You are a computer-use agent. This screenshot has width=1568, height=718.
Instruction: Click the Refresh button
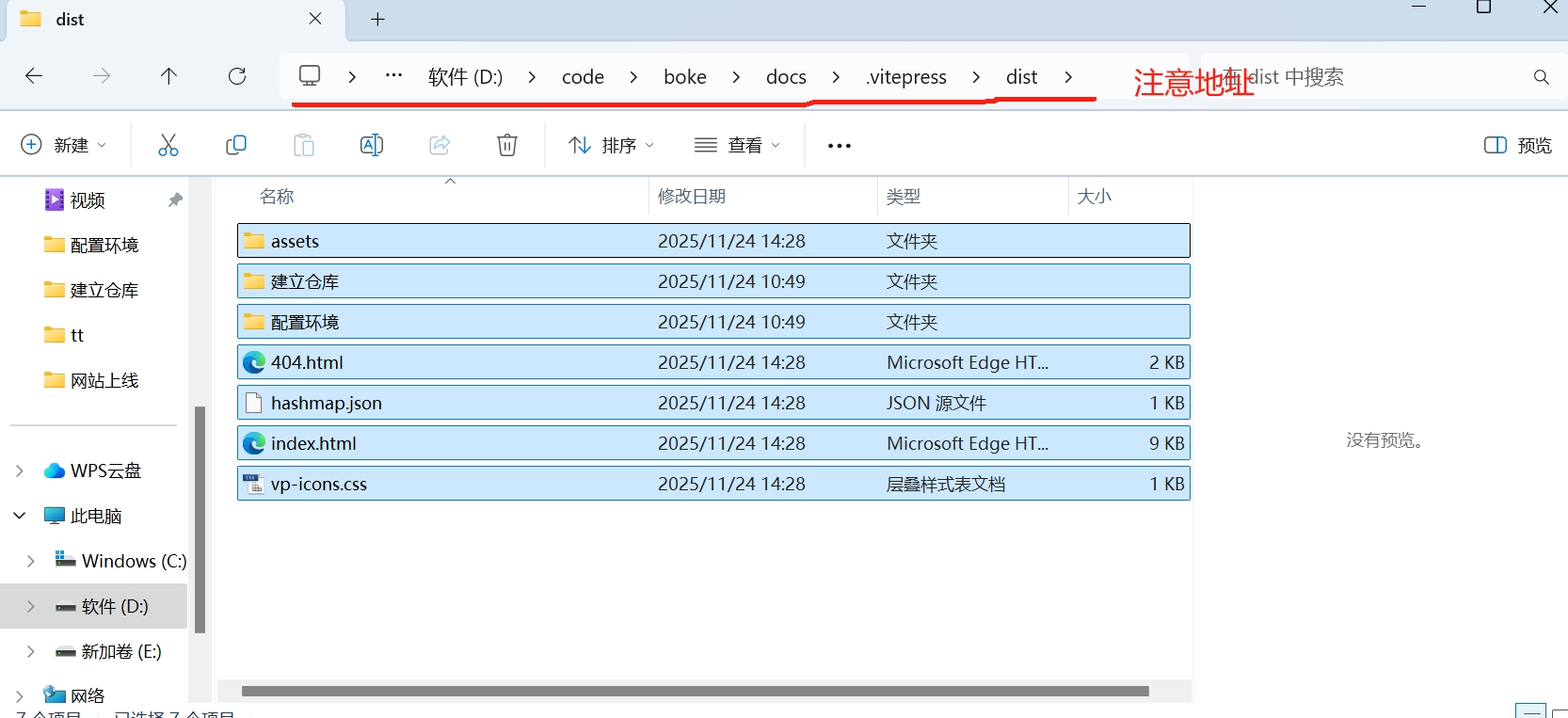[x=237, y=76]
